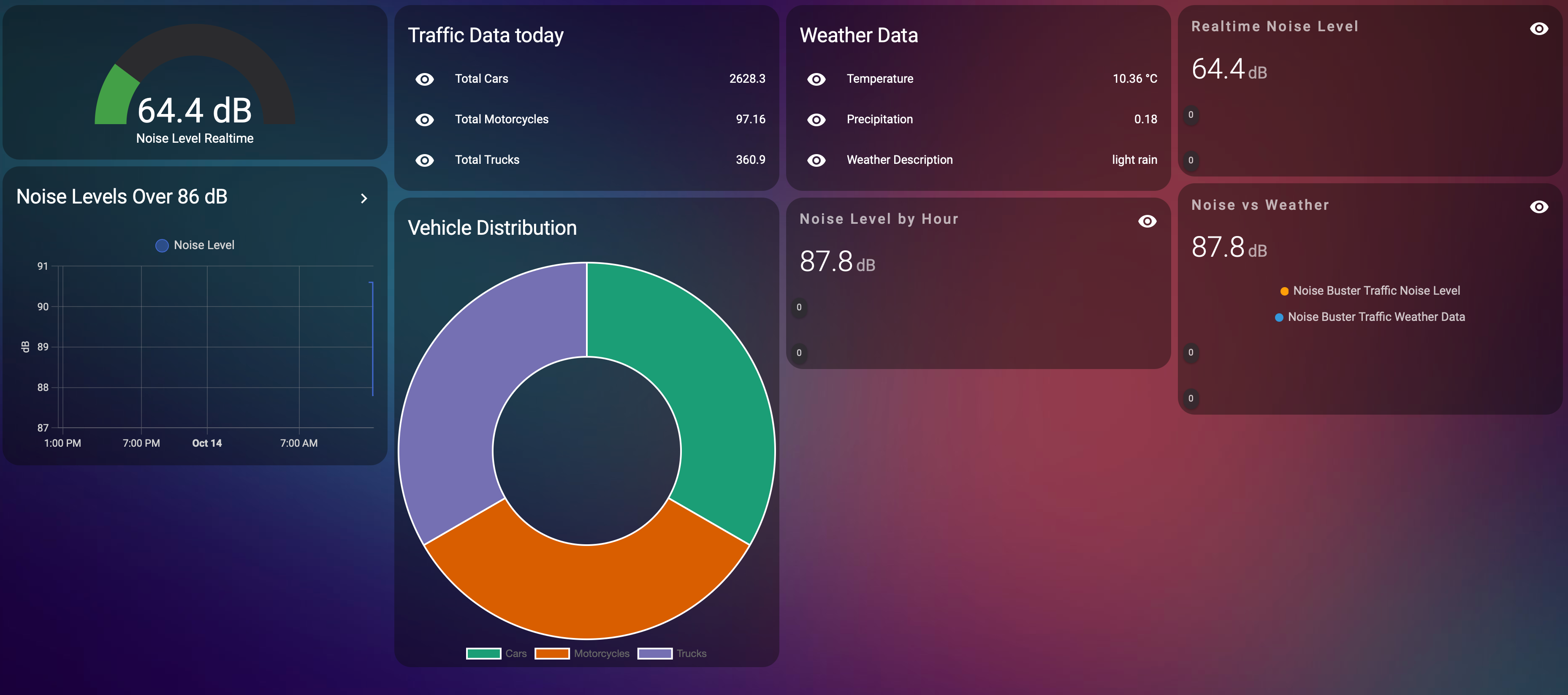The width and height of the screenshot is (1568, 695).
Task: Click the eye icon beside Precipitation
Action: (816, 120)
